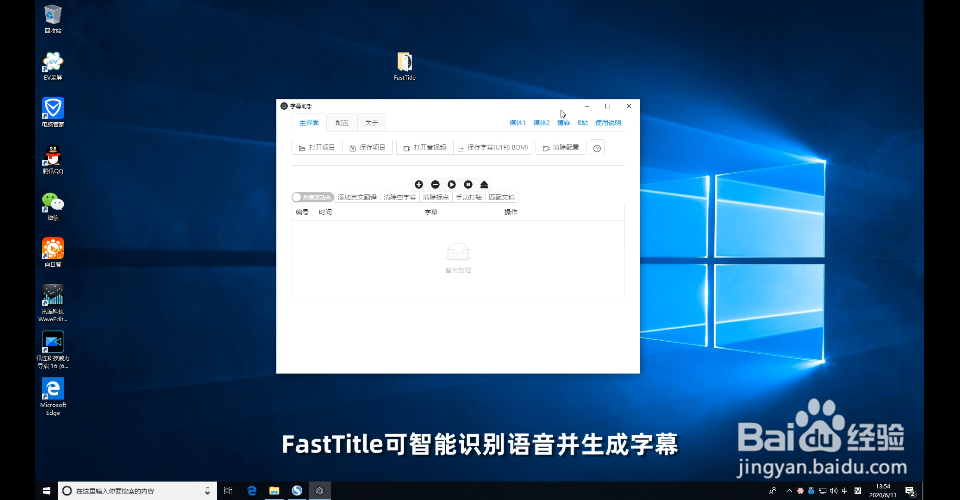Click the 字幕 column header
960x500 pixels.
point(431,212)
